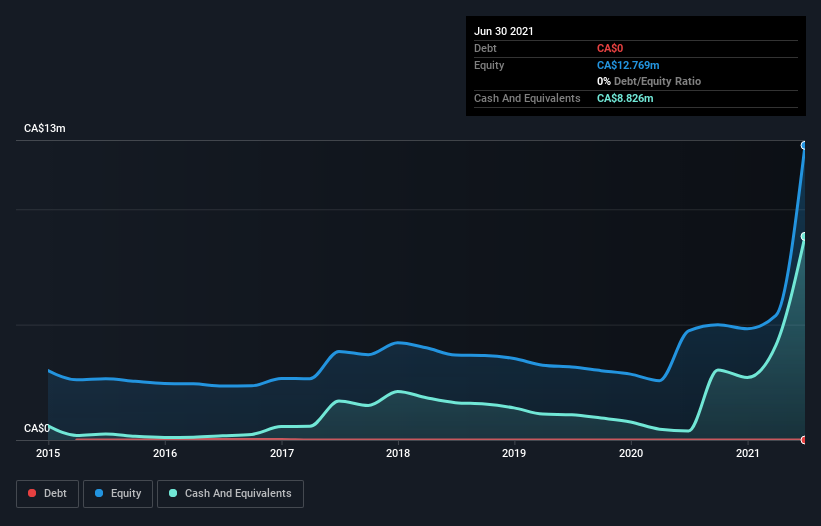
Task: Click the tooltip Equity row label
Action: coord(489,65)
